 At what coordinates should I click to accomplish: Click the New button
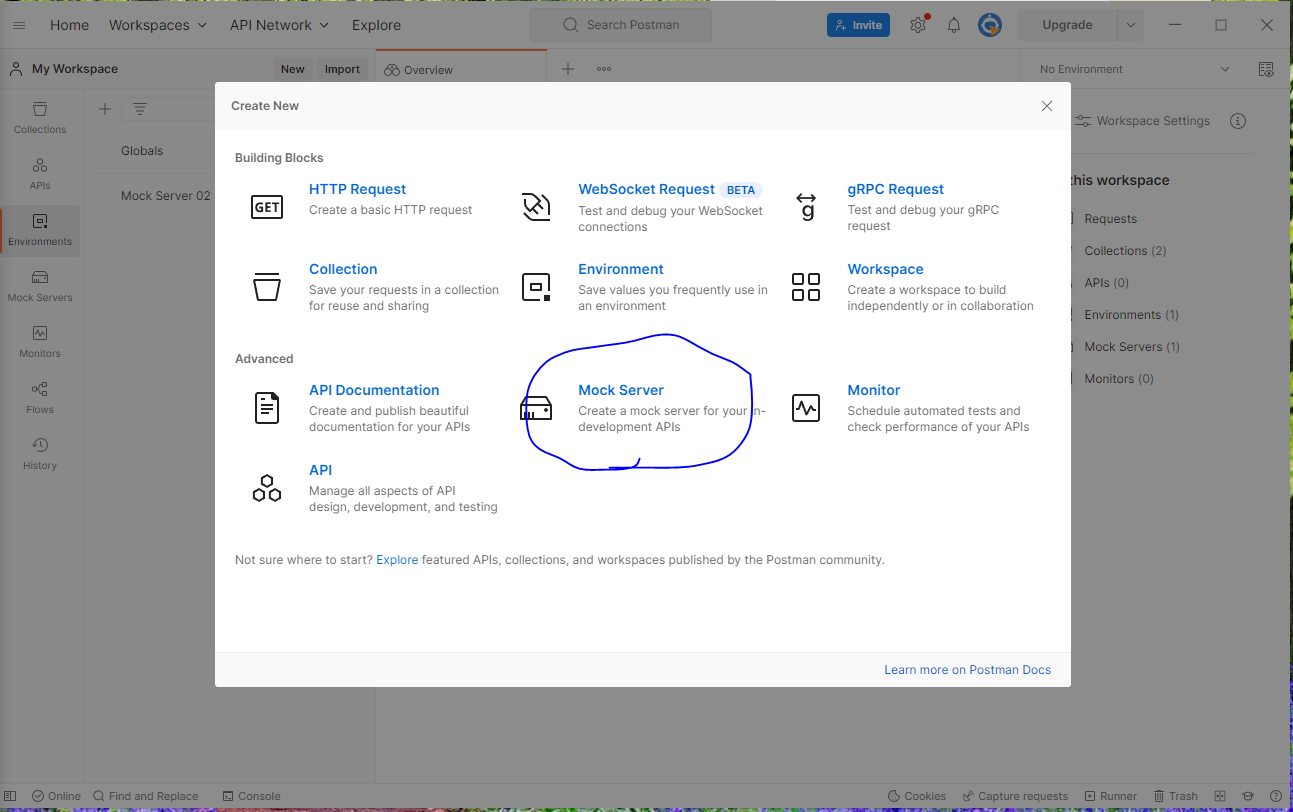point(293,69)
